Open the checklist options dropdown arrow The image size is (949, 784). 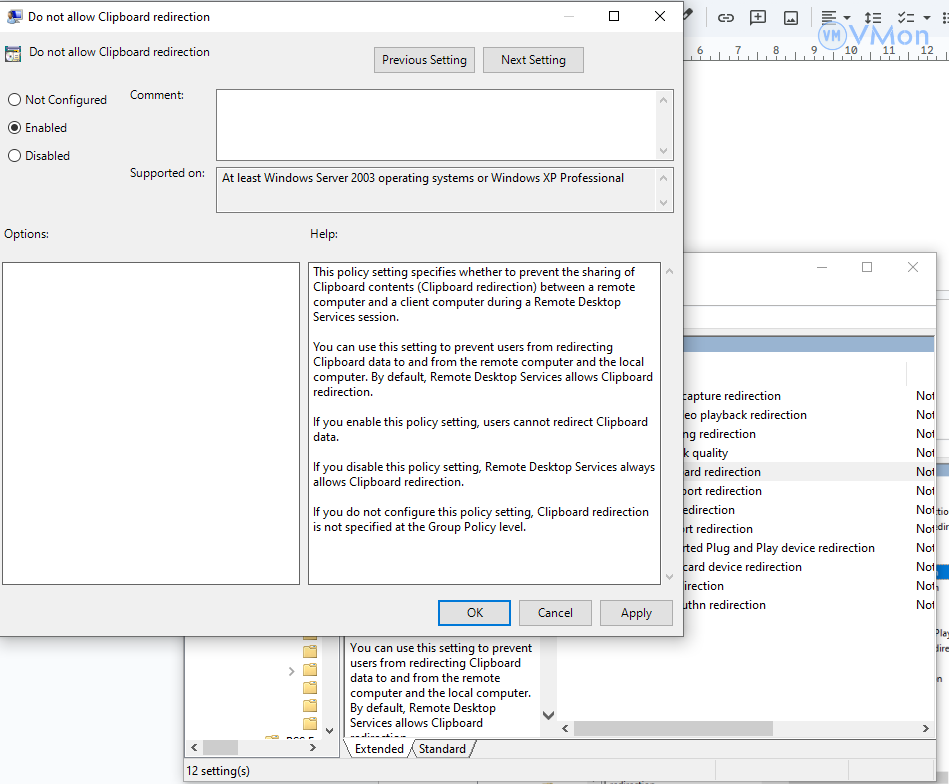[x=925, y=18]
